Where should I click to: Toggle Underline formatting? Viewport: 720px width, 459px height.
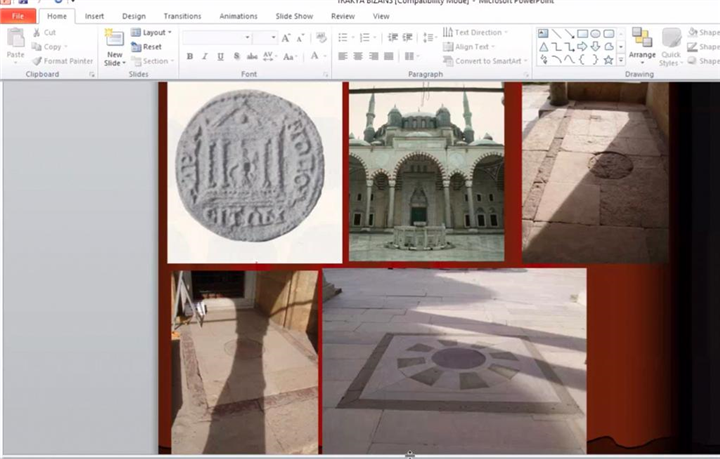click(x=220, y=56)
